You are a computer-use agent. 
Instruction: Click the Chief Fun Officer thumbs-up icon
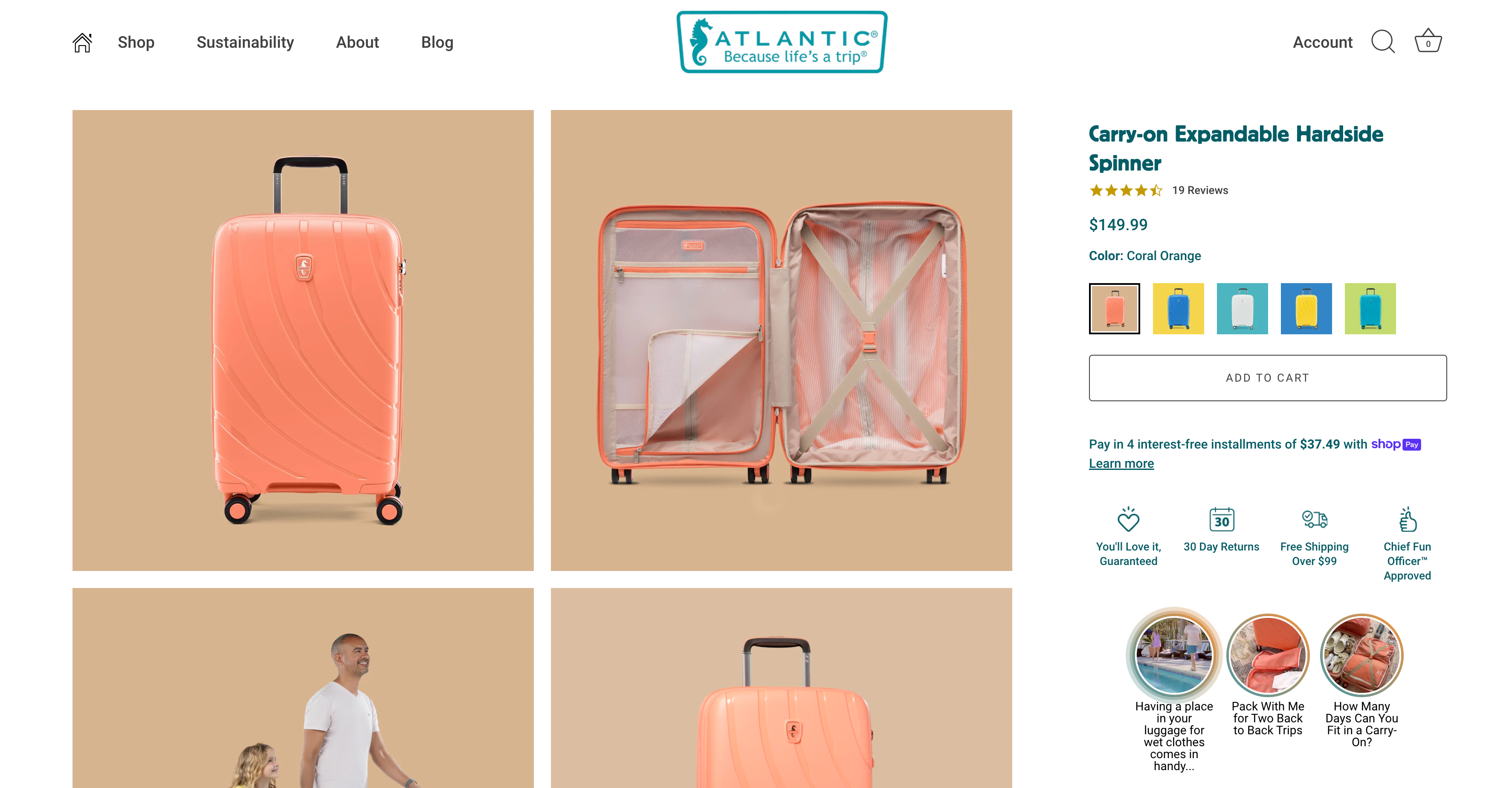click(1408, 520)
